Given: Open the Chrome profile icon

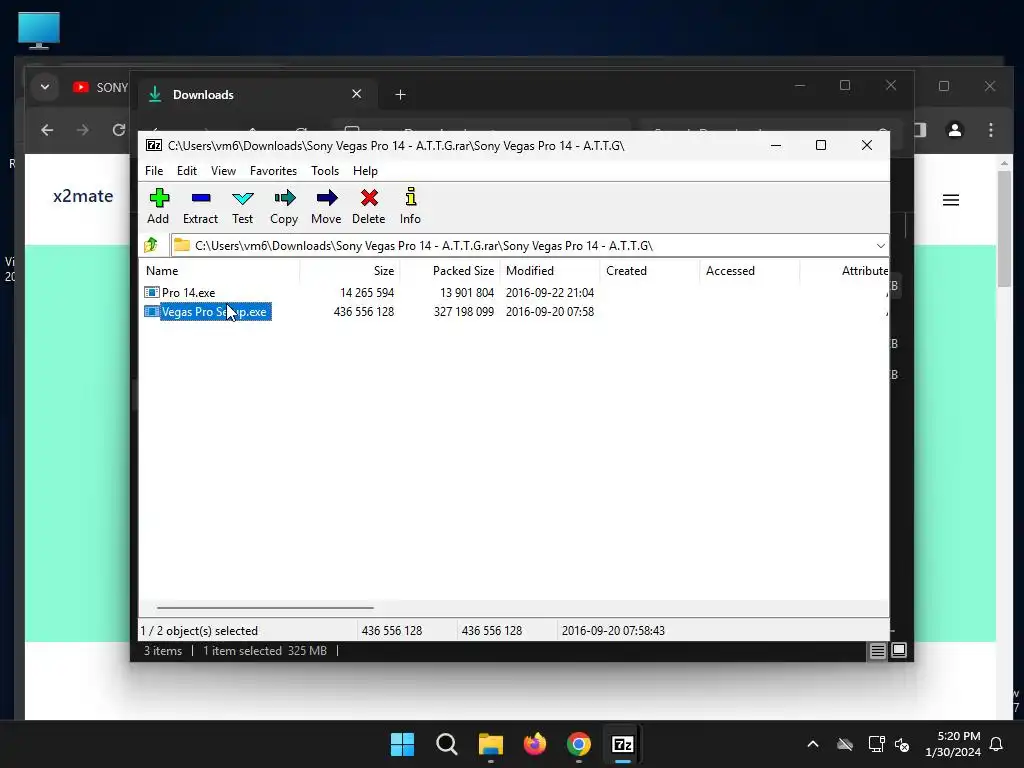Looking at the screenshot, I should (x=955, y=130).
